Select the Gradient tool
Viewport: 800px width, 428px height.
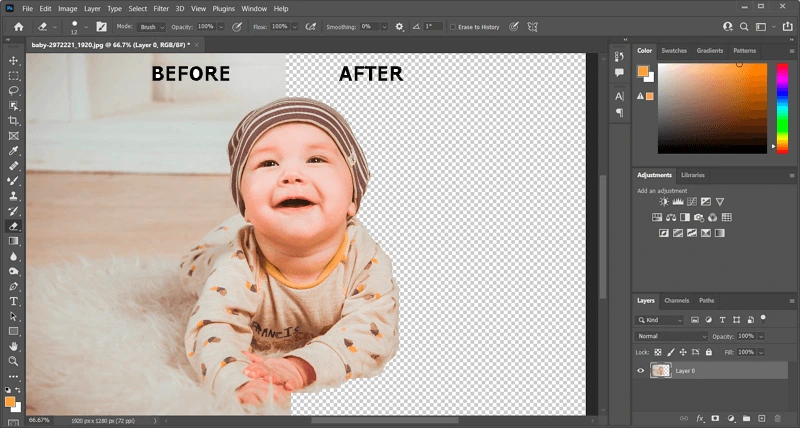pos(13,241)
